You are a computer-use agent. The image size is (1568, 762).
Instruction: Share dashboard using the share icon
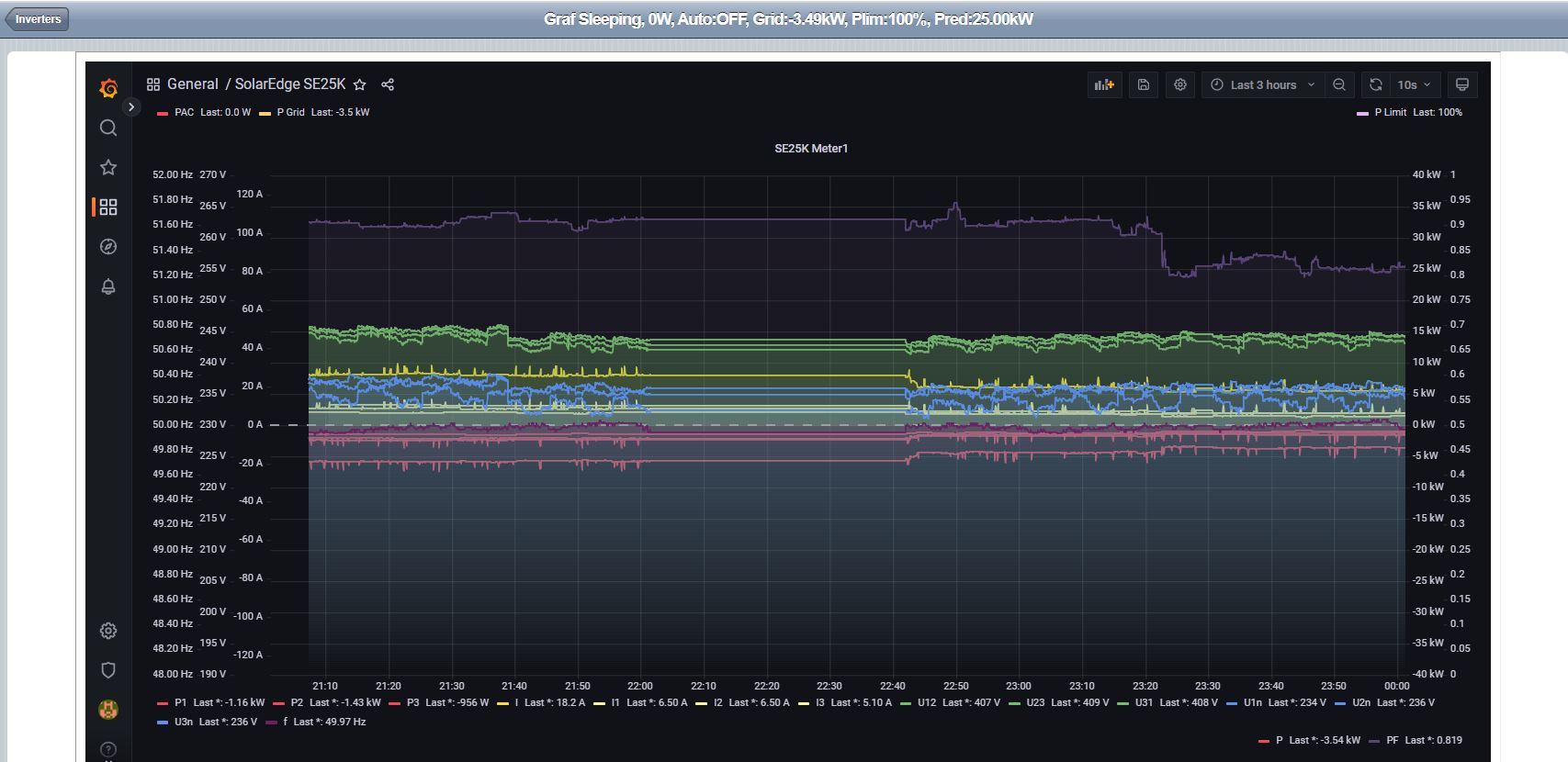(x=388, y=84)
